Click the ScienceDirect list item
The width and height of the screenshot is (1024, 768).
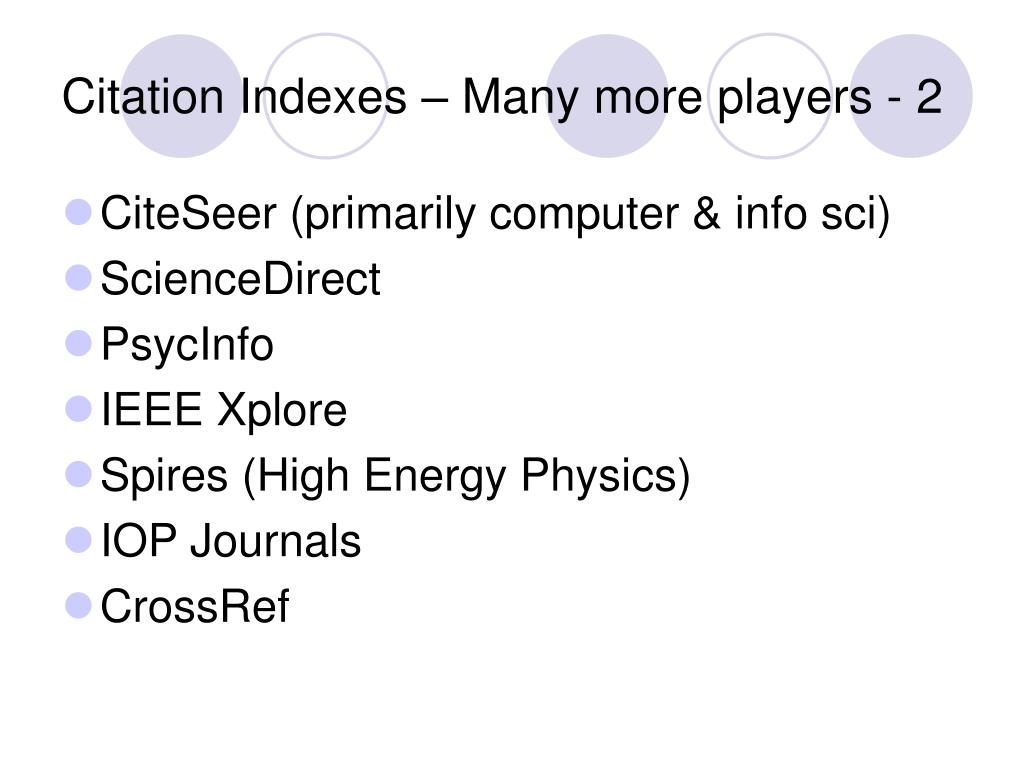(x=240, y=279)
